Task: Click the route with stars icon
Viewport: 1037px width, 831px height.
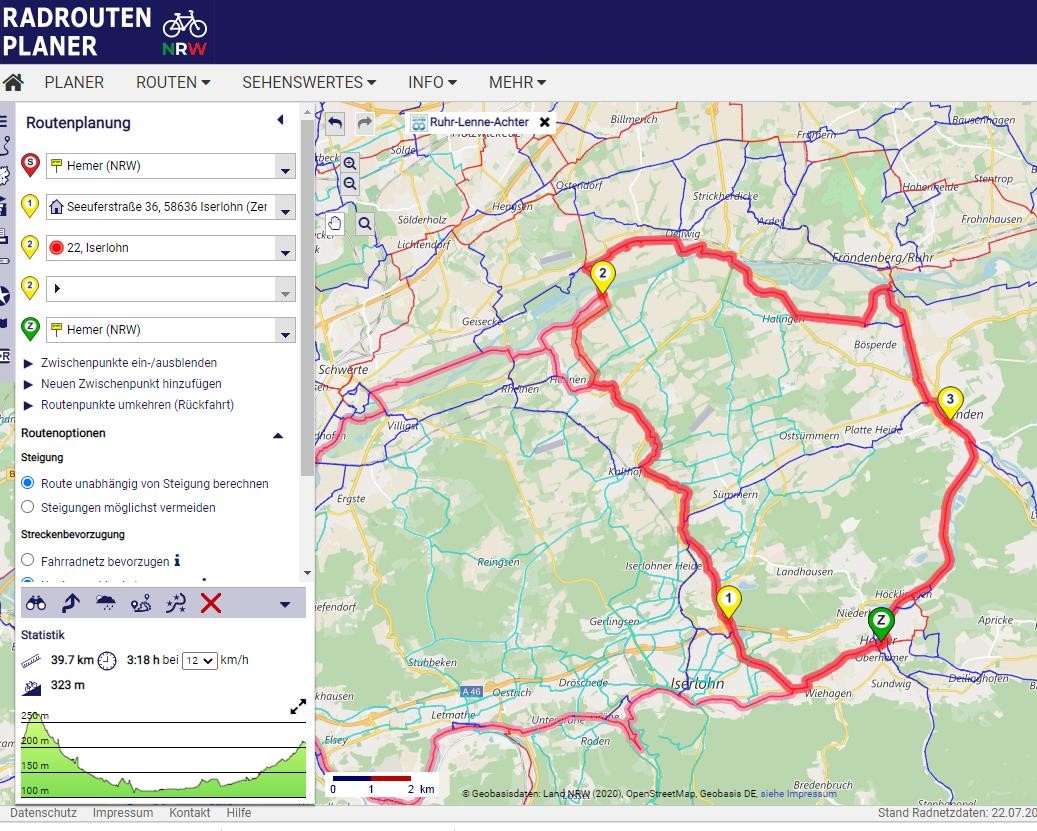Action: click(176, 603)
